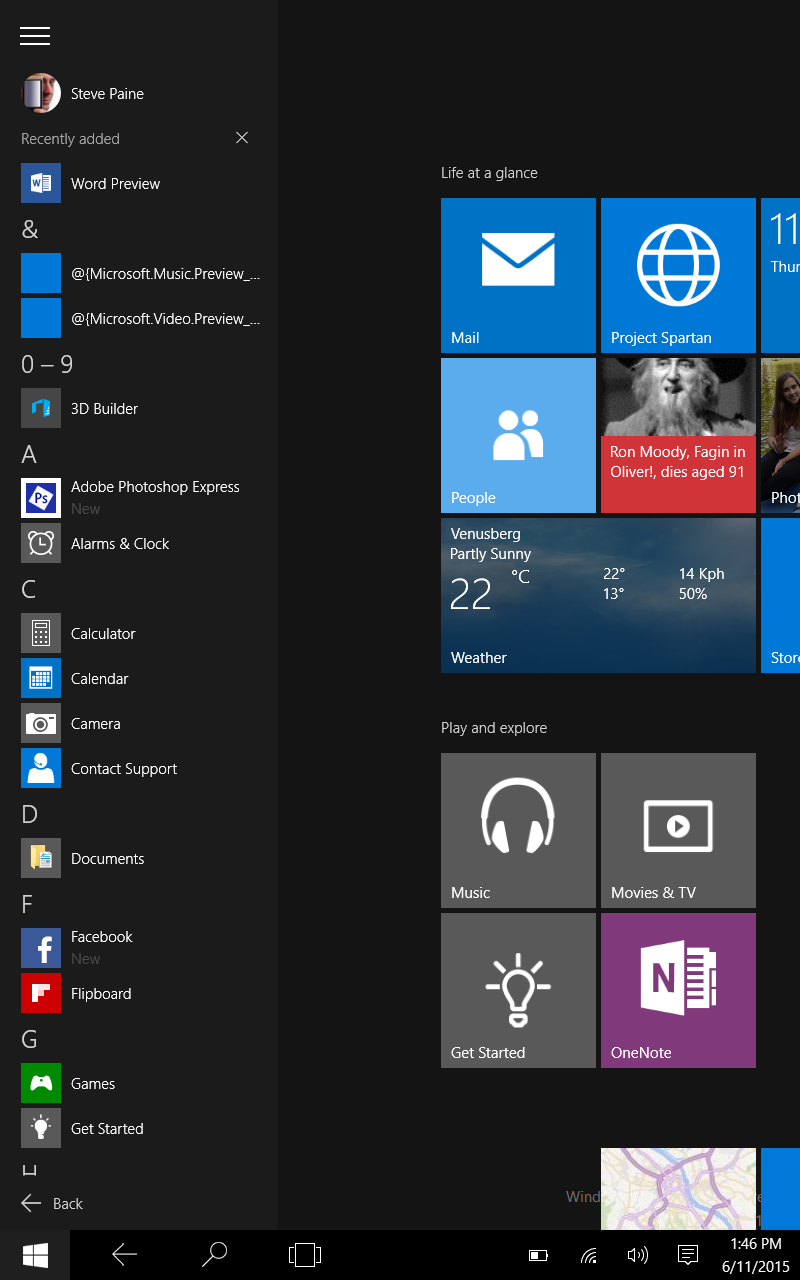Viewport: 800px width, 1280px height.
Task: Click Steve Paine user avatar
Action: tap(41, 93)
